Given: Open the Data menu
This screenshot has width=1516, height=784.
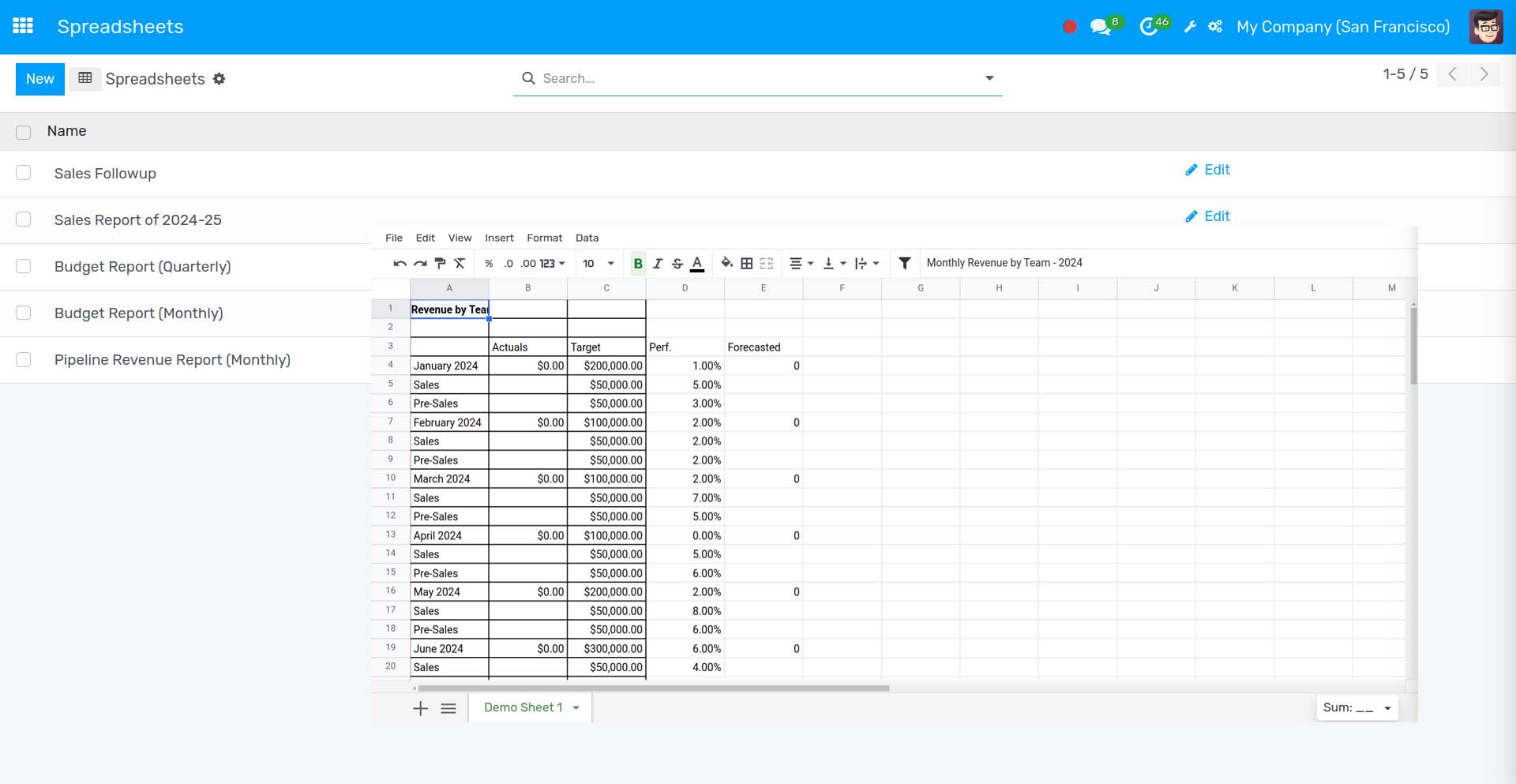Looking at the screenshot, I should tap(587, 238).
